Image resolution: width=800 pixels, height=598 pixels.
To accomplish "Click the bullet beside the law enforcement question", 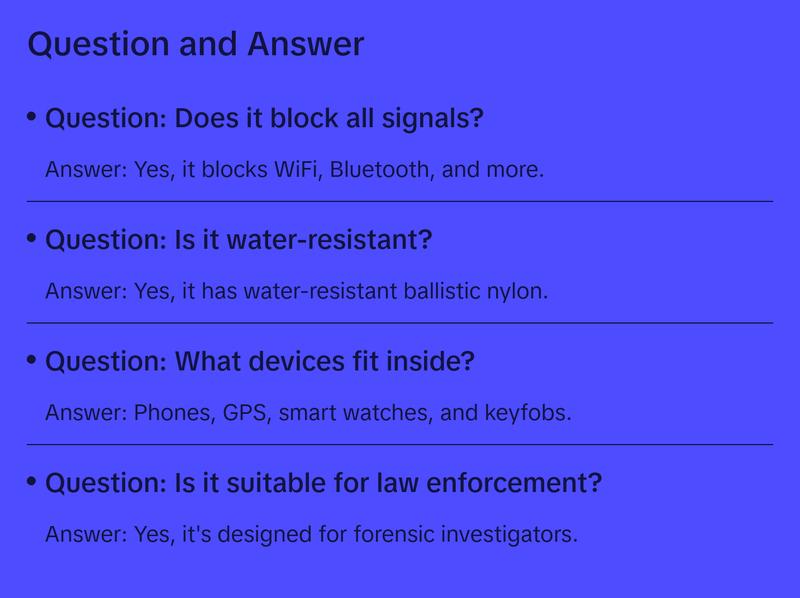I will pyautogui.click(x=32, y=482).
